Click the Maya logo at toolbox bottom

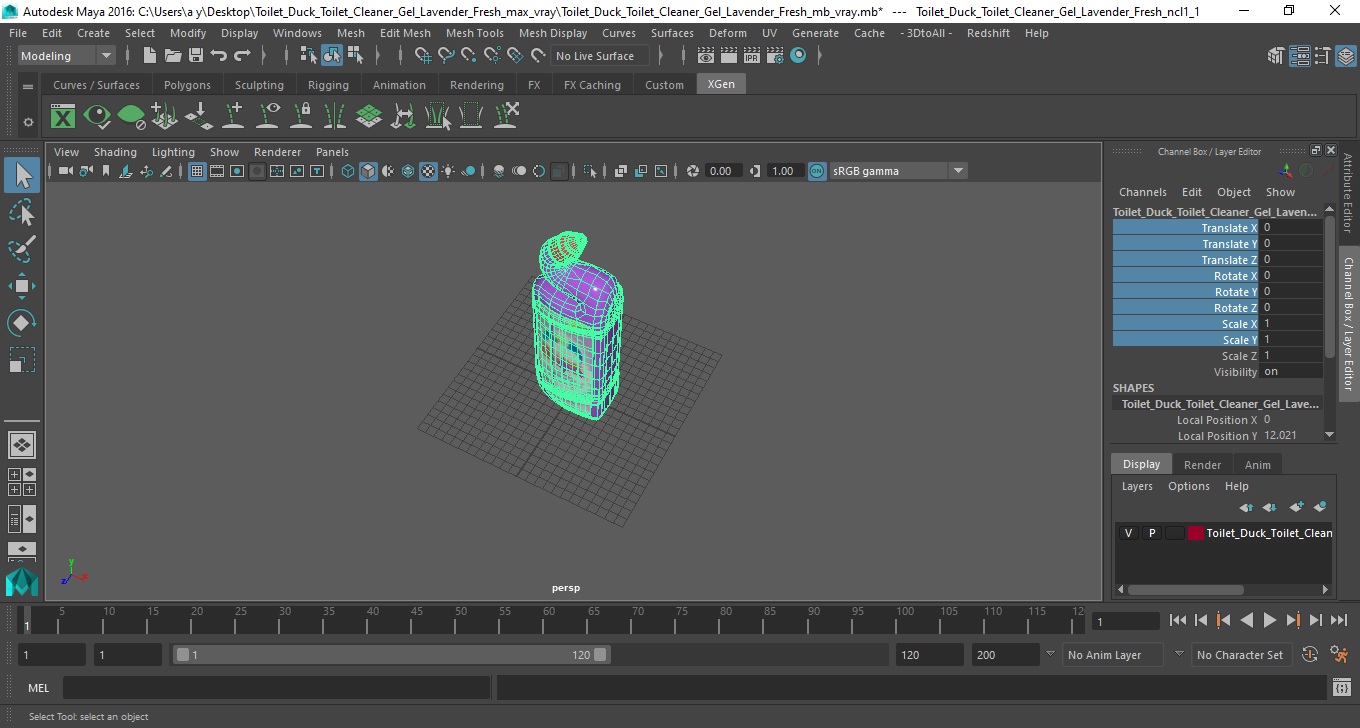[x=22, y=581]
